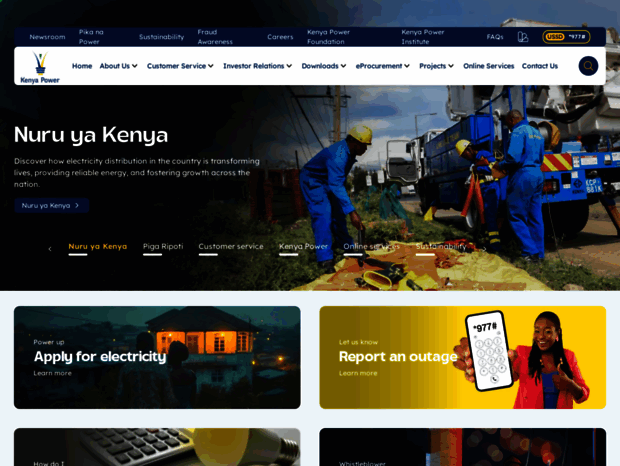Open the Projects dropdown menu
The height and width of the screenshot is (466, 620).
(436, 66)
